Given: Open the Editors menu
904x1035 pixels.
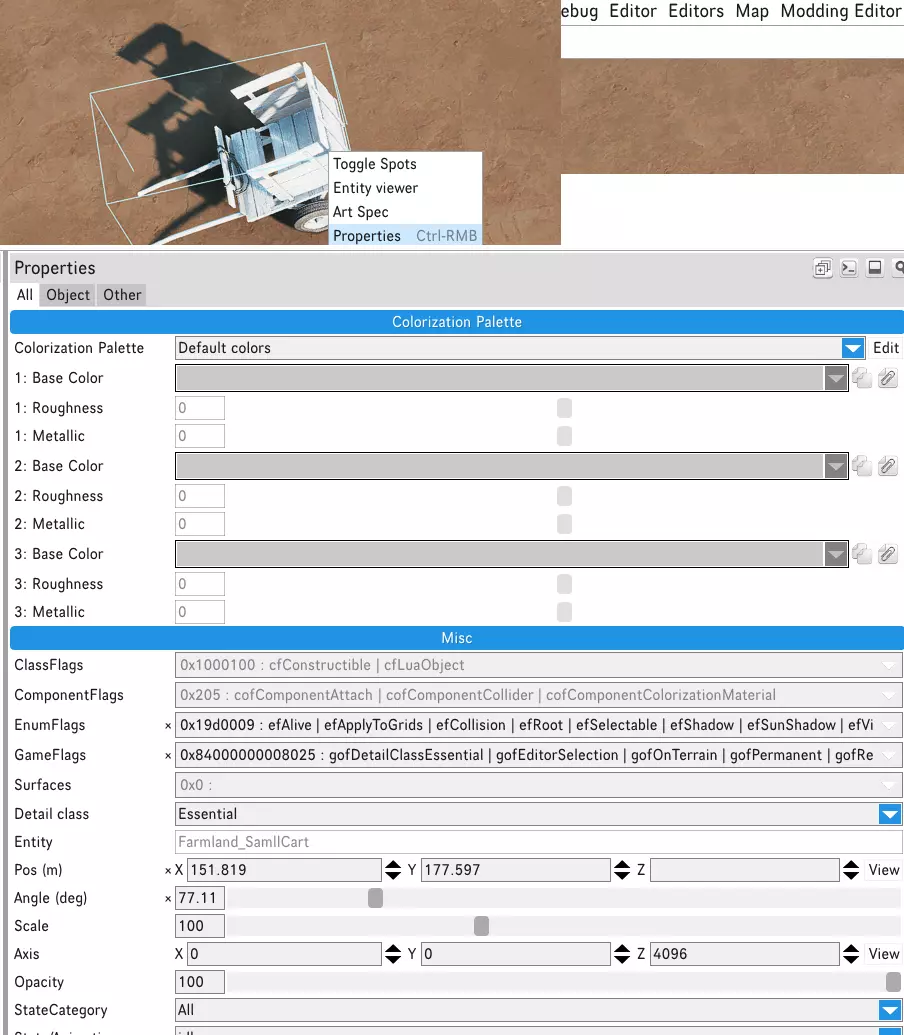Looking at the screenshot, I should 695,11.
